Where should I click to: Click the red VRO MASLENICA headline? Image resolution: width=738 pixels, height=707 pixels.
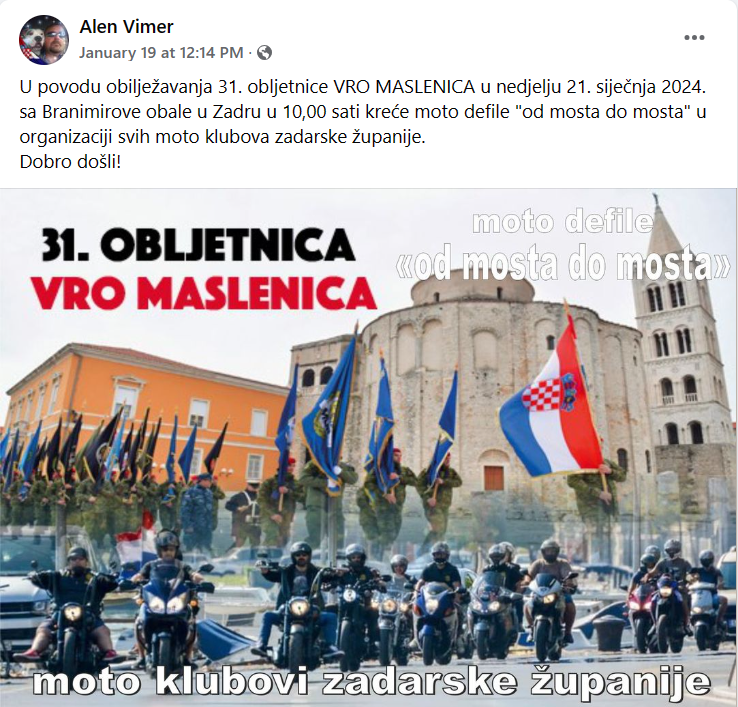pos(204,293)
